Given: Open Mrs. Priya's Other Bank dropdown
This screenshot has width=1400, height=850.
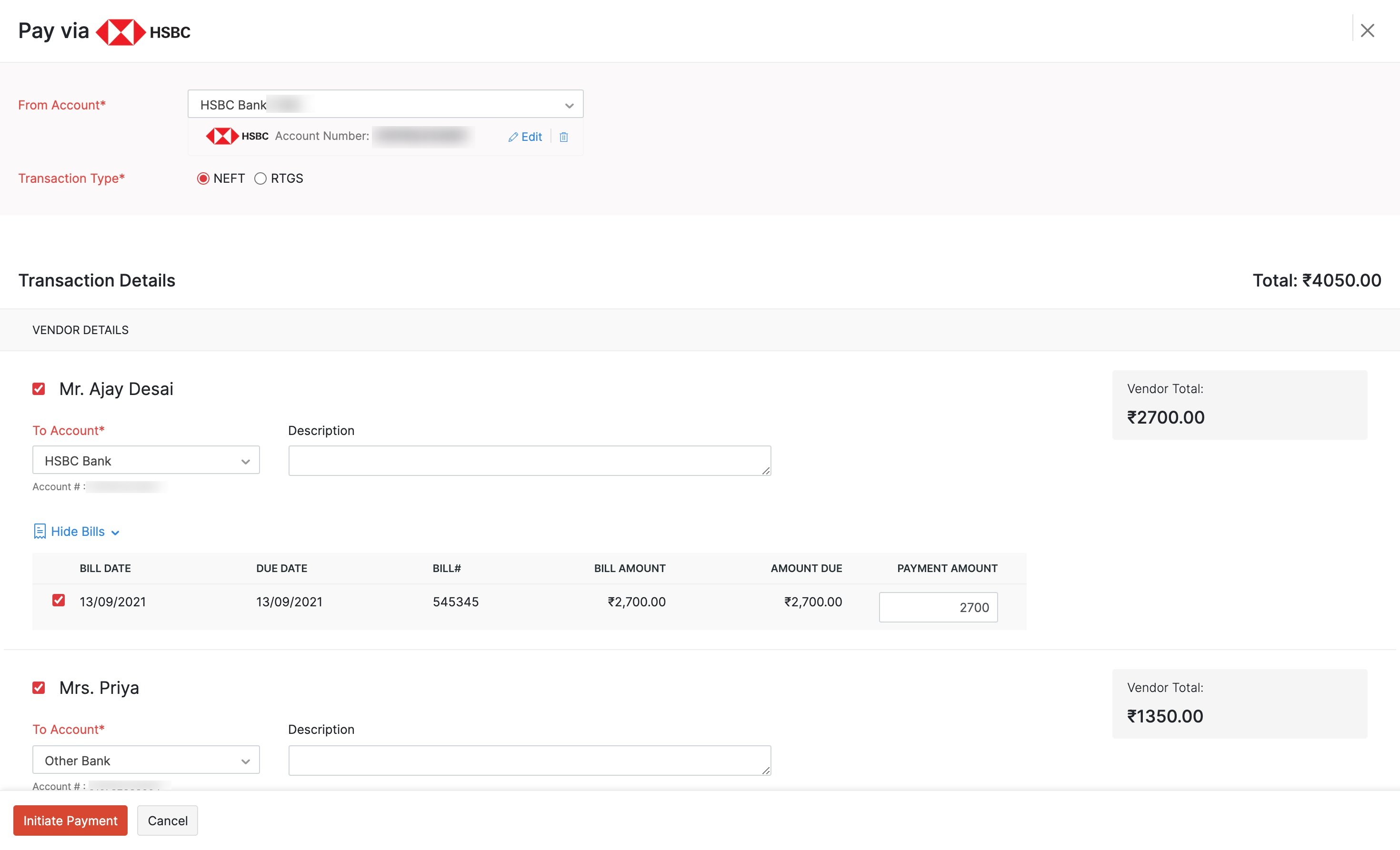Looking at the screenshot, I should point(146,760).
